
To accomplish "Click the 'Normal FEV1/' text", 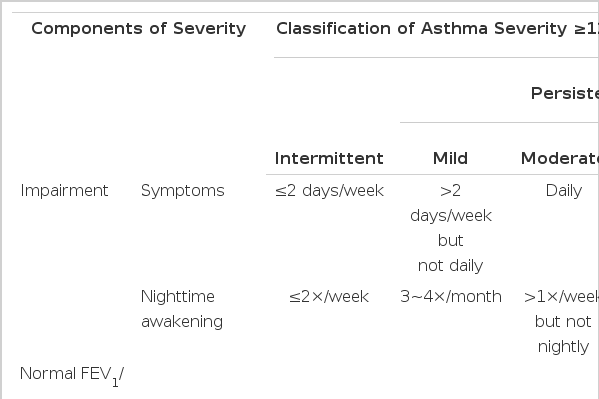I will pyautogui.click(x=72, y=375).
